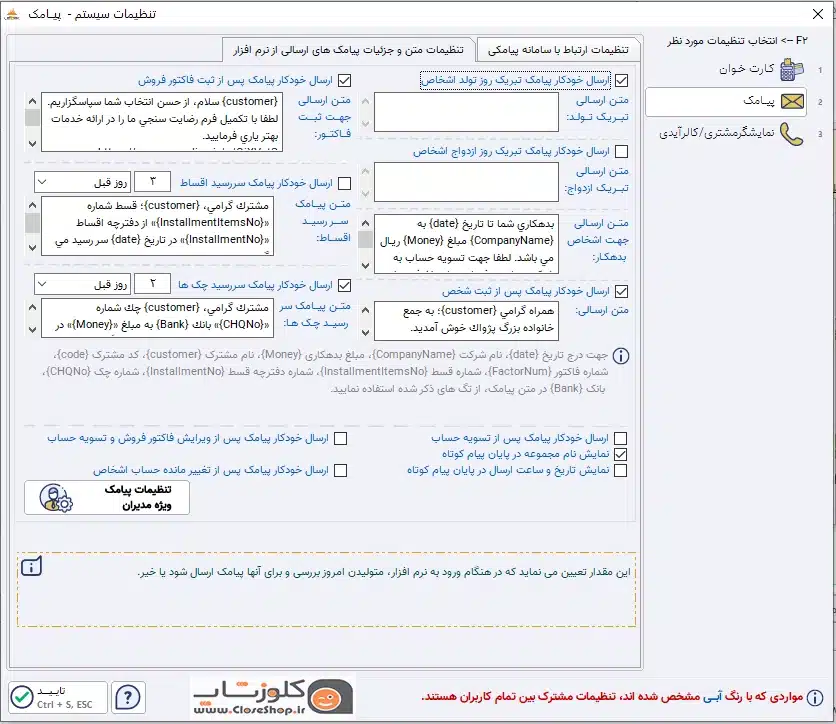Click cheque days-before number field showing ۲
Image resolution: width=836 pixels, height=724 pixels.
tap(152, 284)
